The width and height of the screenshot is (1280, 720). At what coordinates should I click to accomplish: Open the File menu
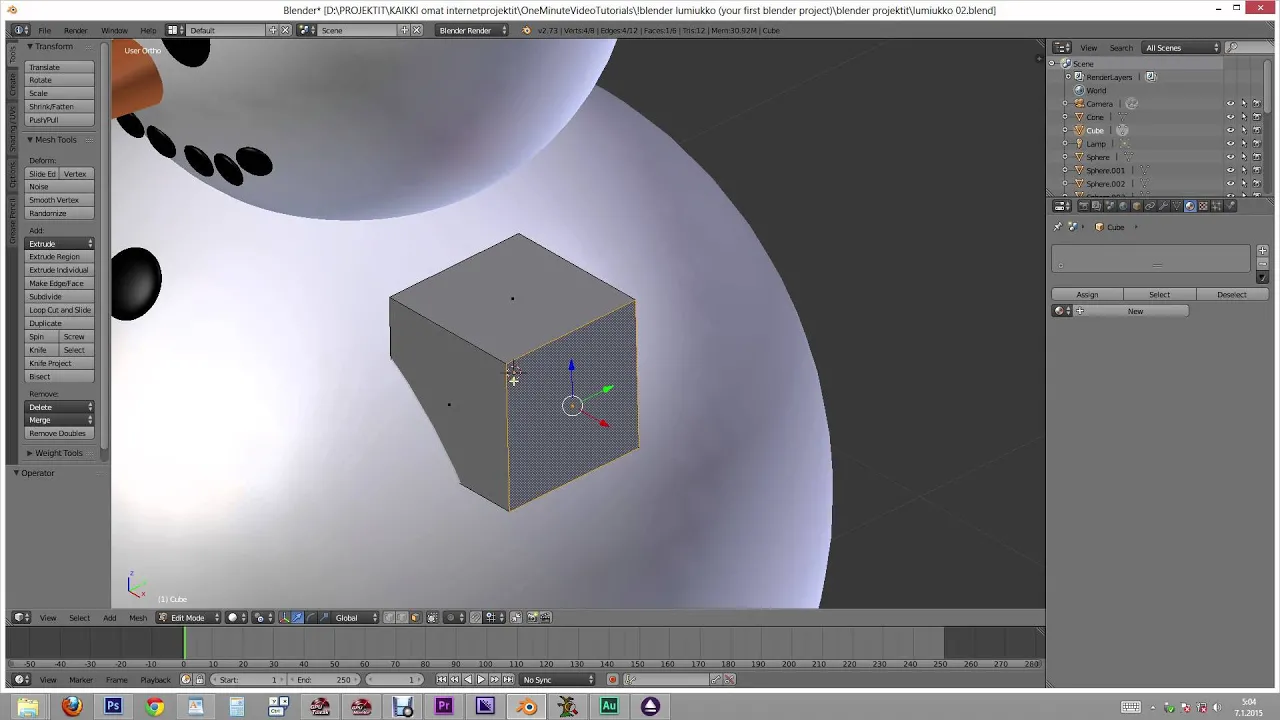[x=45, y=30]
